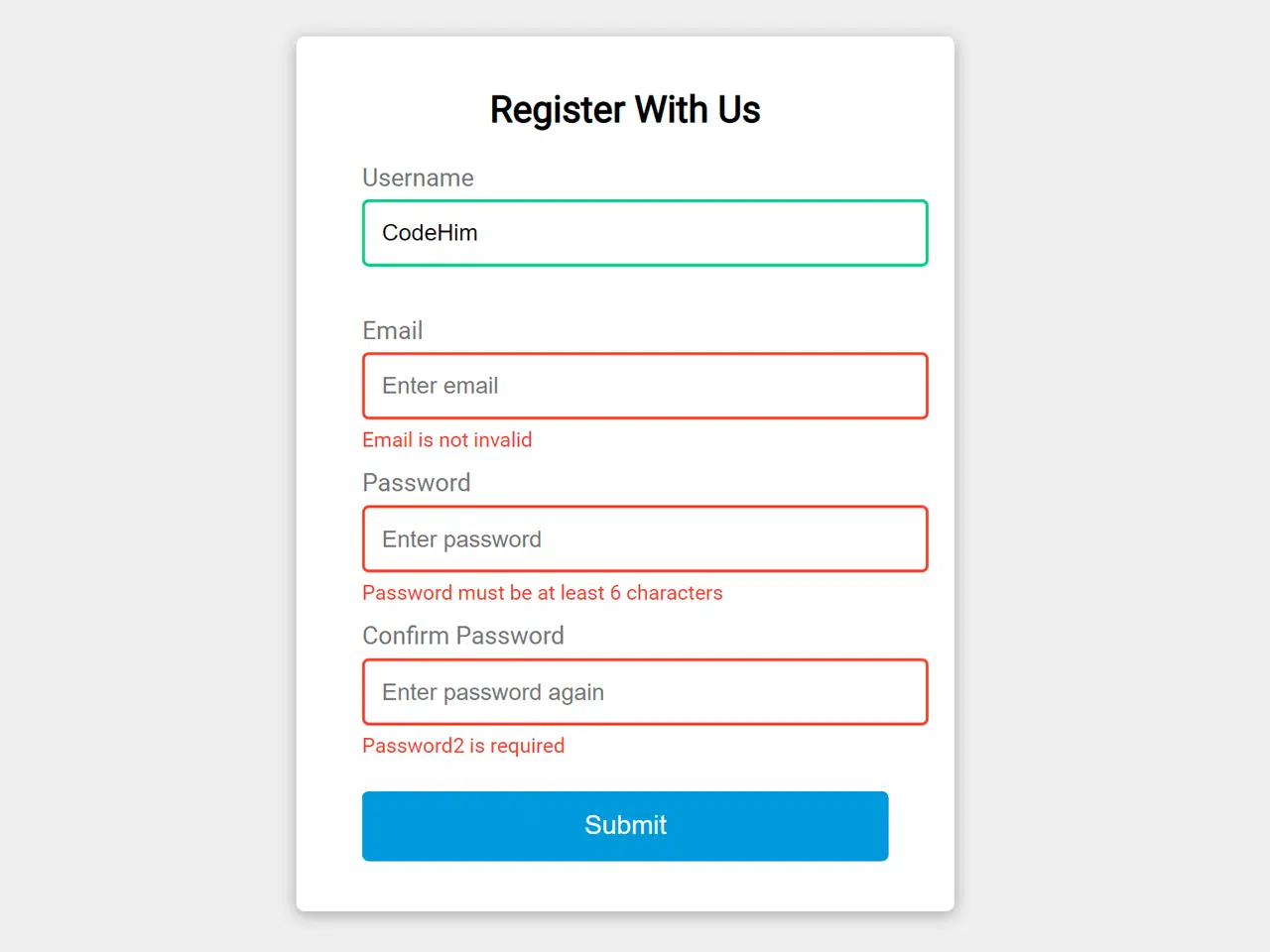Viewport: 1270px width, 952px height.
Task: Focus the red-outlined Email field
Action: (x=645, y=386)
